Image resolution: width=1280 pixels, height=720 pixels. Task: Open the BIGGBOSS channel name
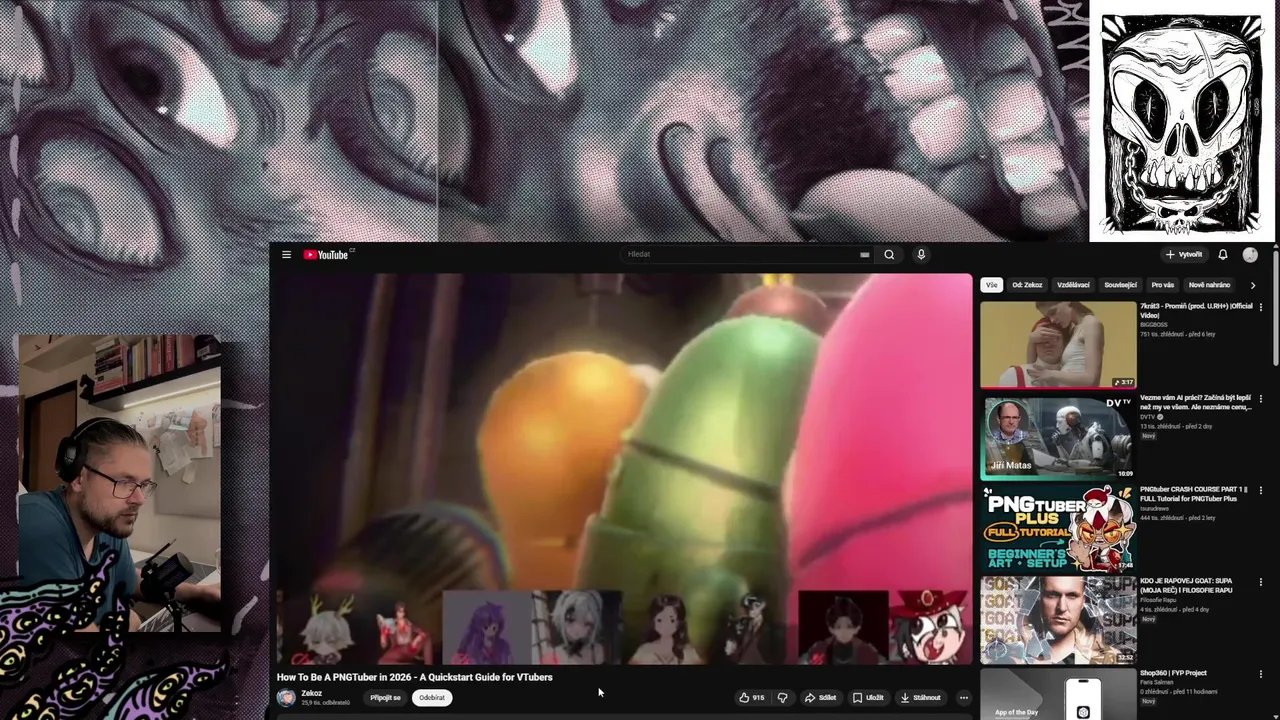pos(1154,325)
